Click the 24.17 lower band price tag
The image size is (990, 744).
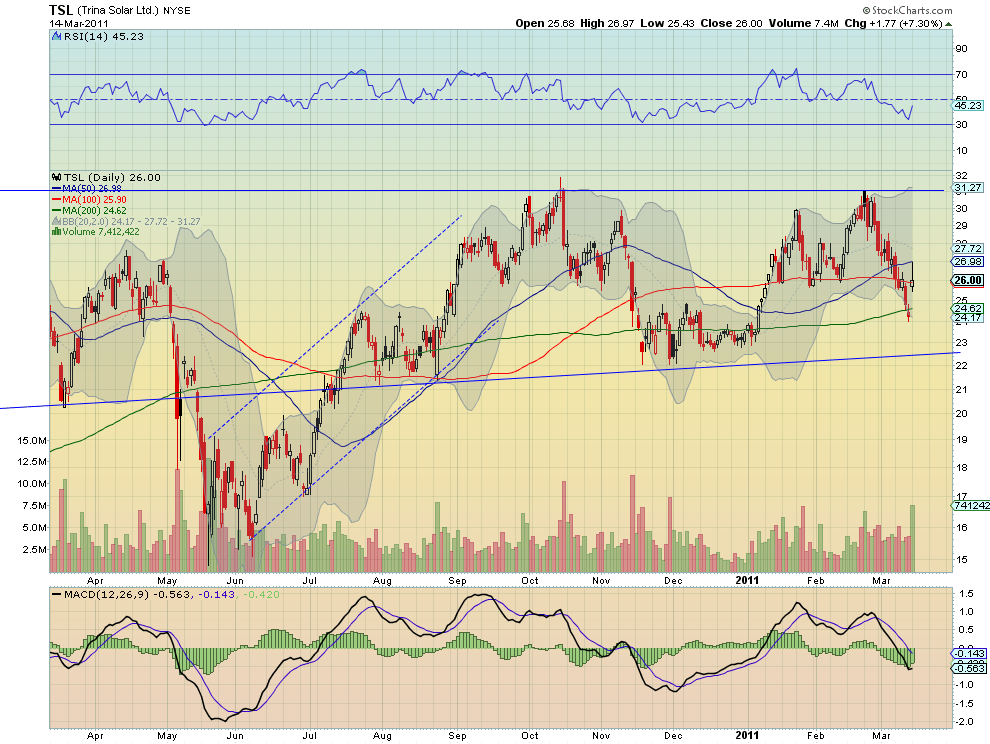click(967, 318)
